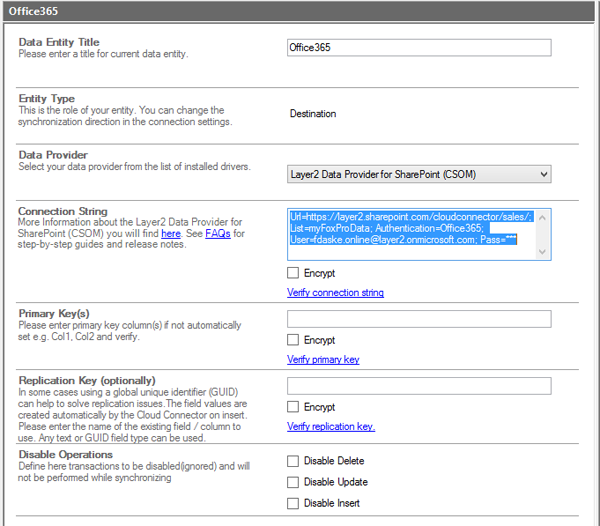The height and width of the screenshot is (526, 600).
Task: Focus the Replication Key input field
Action: (x=418, y=386)
